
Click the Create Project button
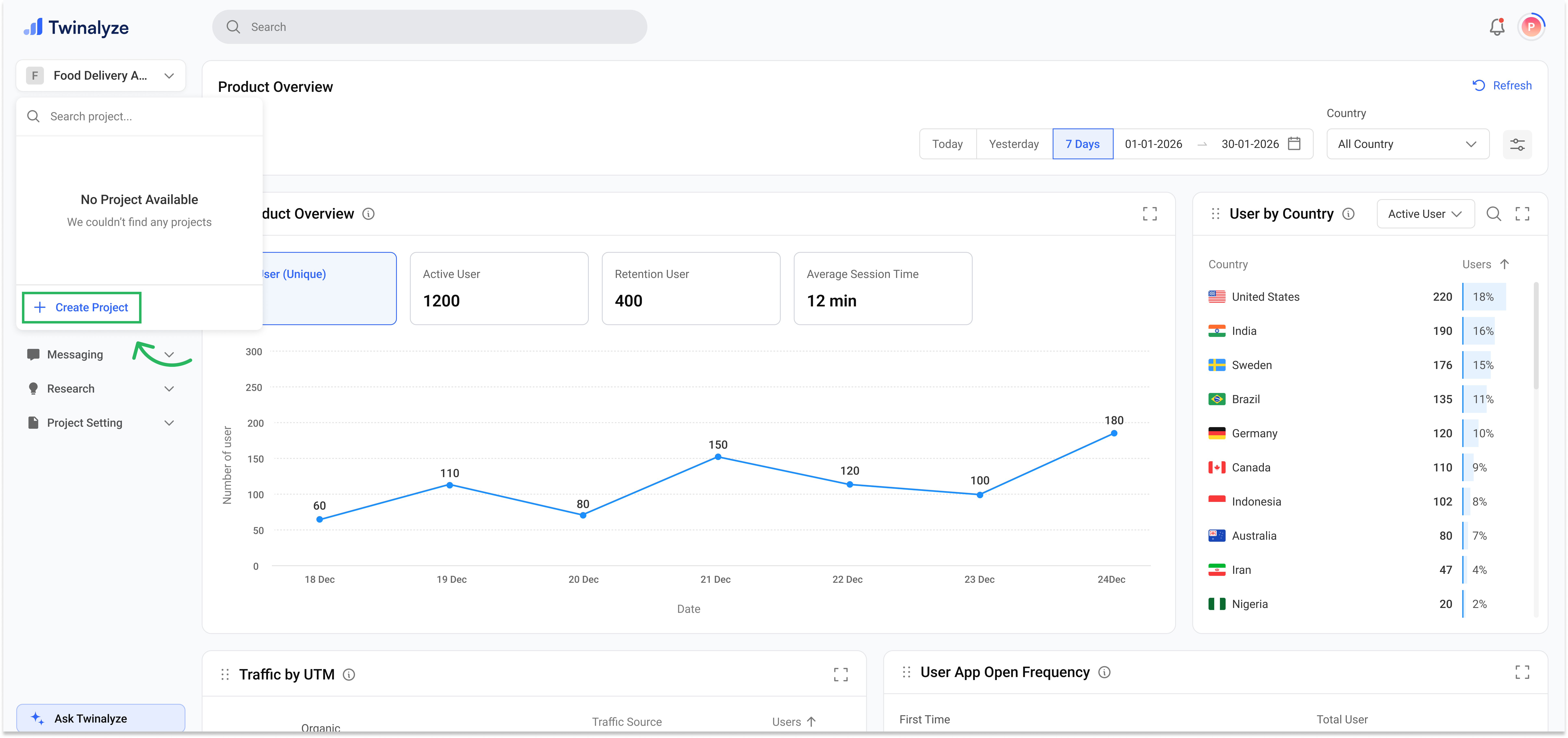coord(82,307)
